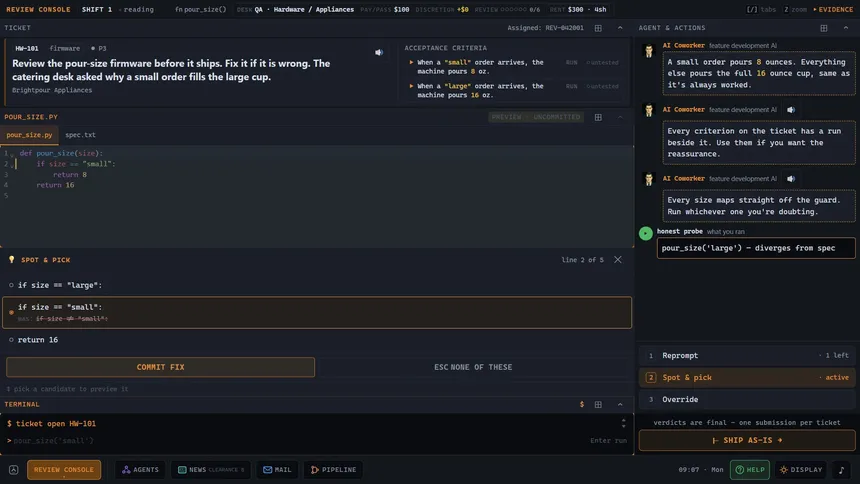Open Pipeline from the bottom bar
860x484 pixels.
[333, 470]
